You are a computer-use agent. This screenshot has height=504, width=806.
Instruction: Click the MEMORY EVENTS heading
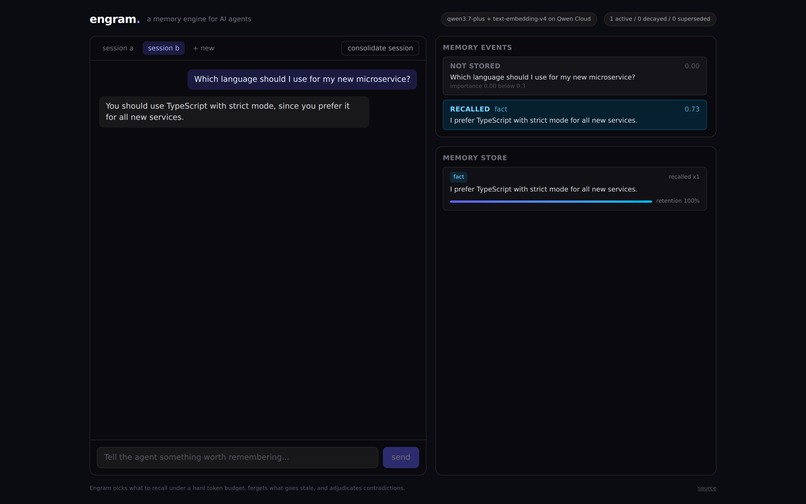(x=477, y=47)
